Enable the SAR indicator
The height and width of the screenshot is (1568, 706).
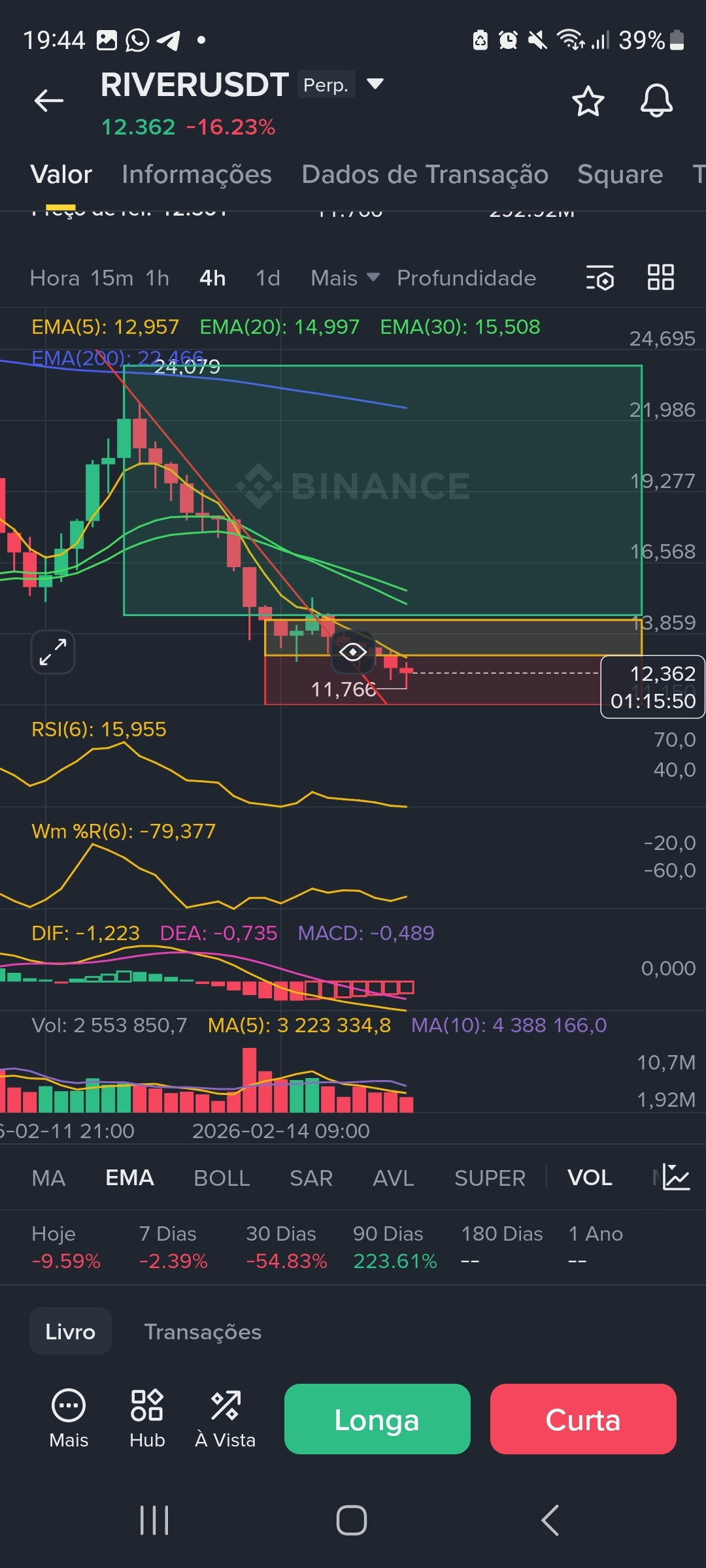pyautogui.click(x=311, y=1178)
